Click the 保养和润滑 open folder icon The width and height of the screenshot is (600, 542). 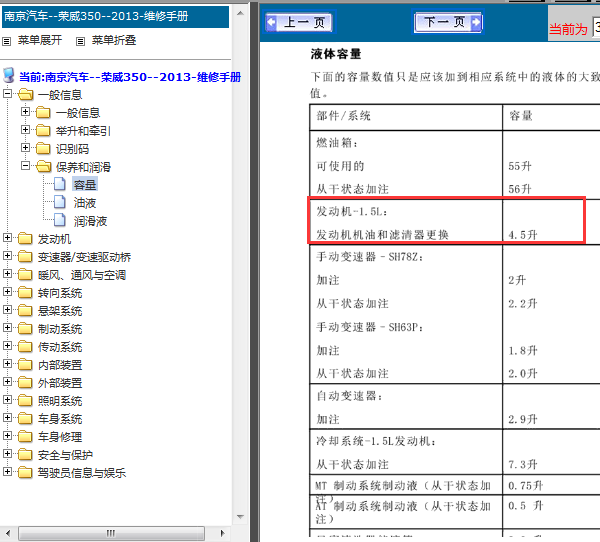[x=44, y=166]
